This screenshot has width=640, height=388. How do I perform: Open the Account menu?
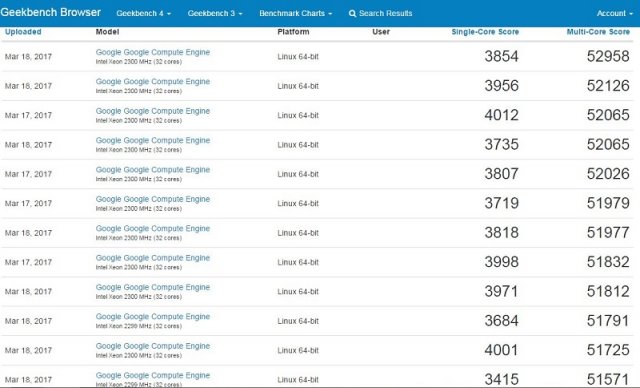pos(614,13)
